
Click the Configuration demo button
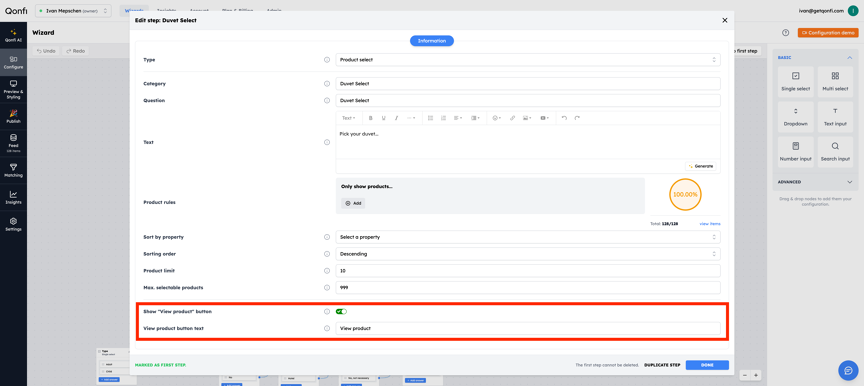coord(828,33)
